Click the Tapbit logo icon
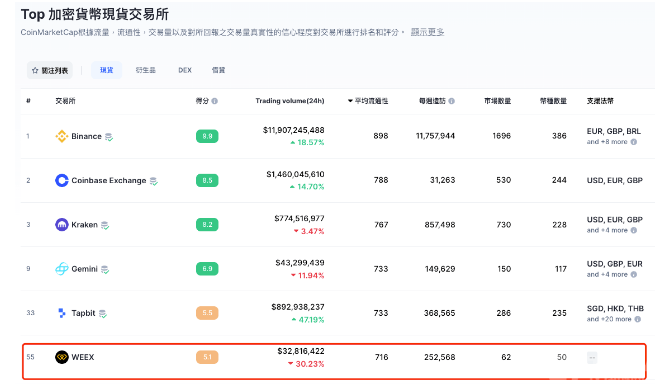This screenshot has width=658, height=390. 62,313
